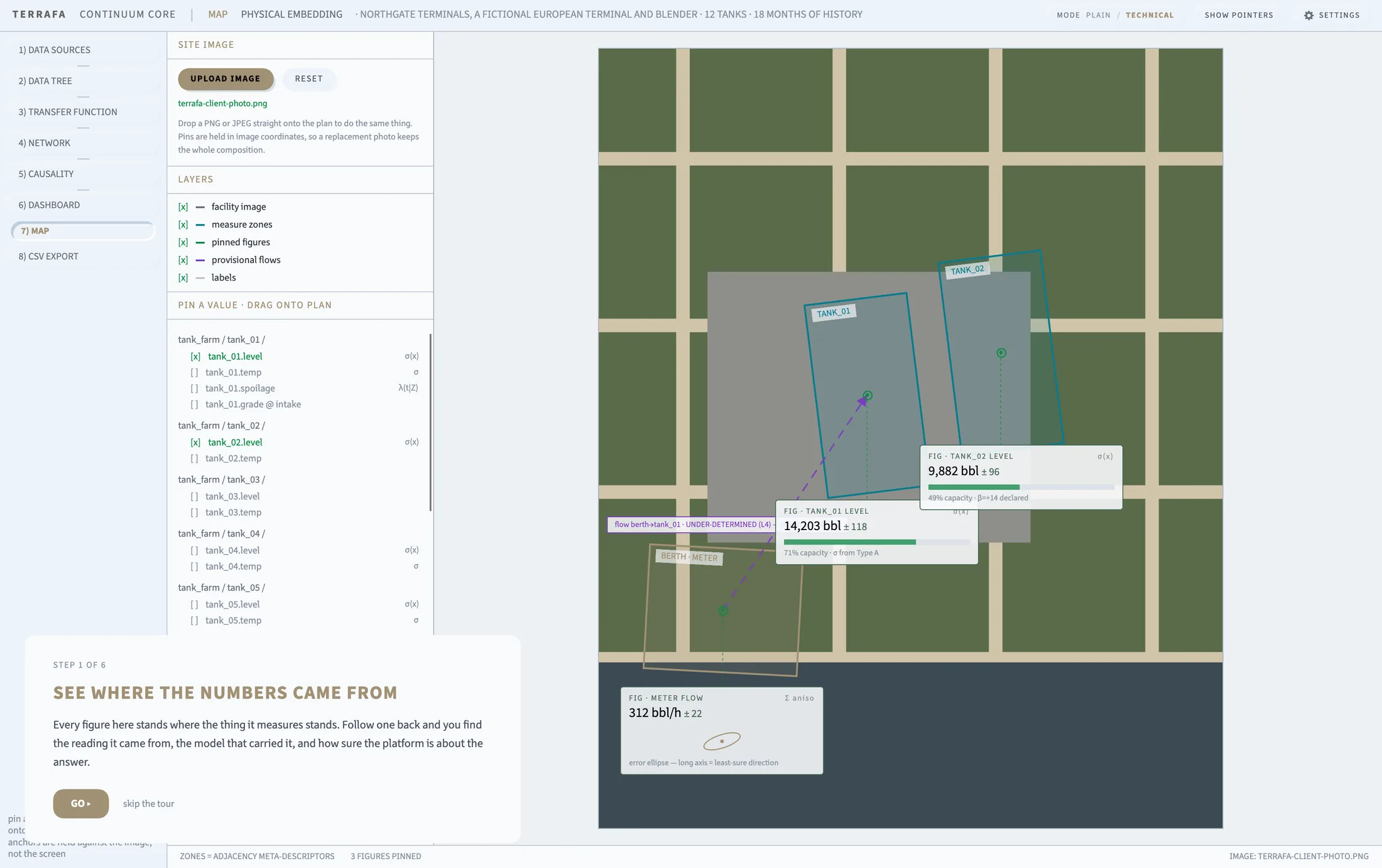Collapse the tank_farm / tank_05 group
1382x868 pixels.
pos(221,587)
